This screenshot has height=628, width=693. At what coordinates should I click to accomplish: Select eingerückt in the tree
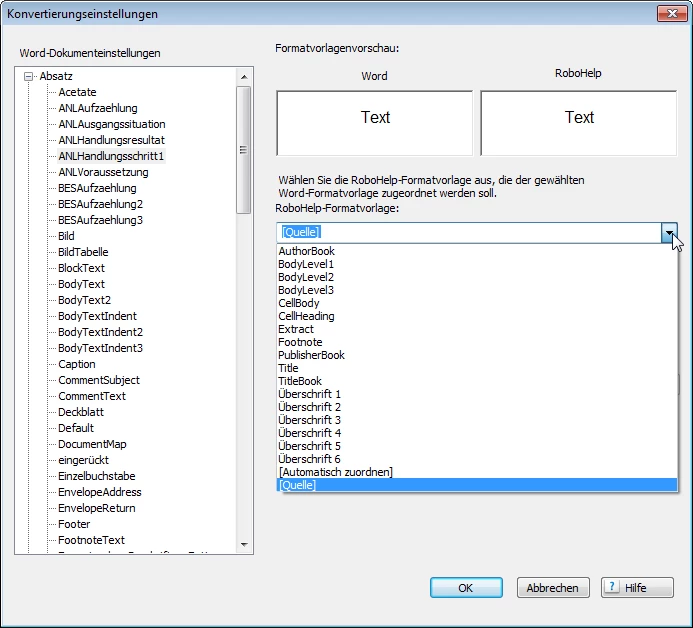(x=83, y=460)
